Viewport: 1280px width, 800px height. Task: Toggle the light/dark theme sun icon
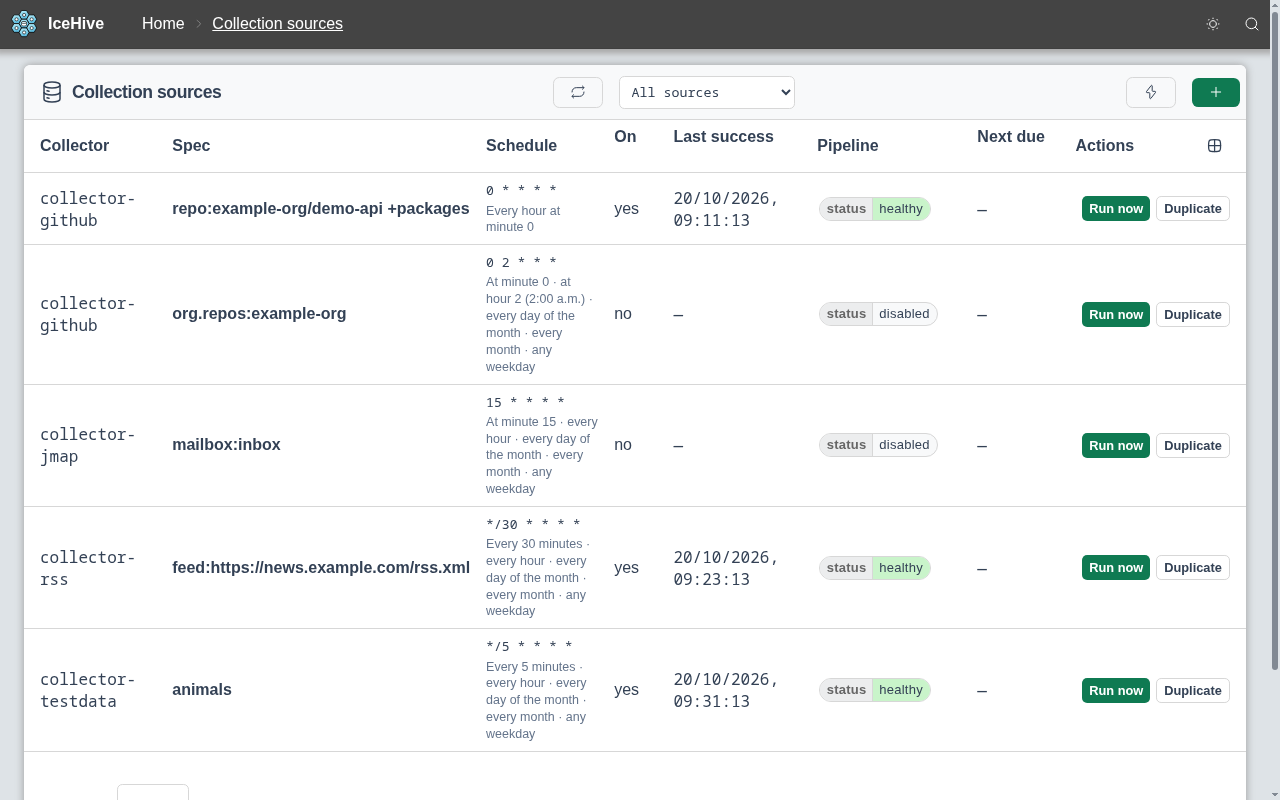(x=1213, y=24)
